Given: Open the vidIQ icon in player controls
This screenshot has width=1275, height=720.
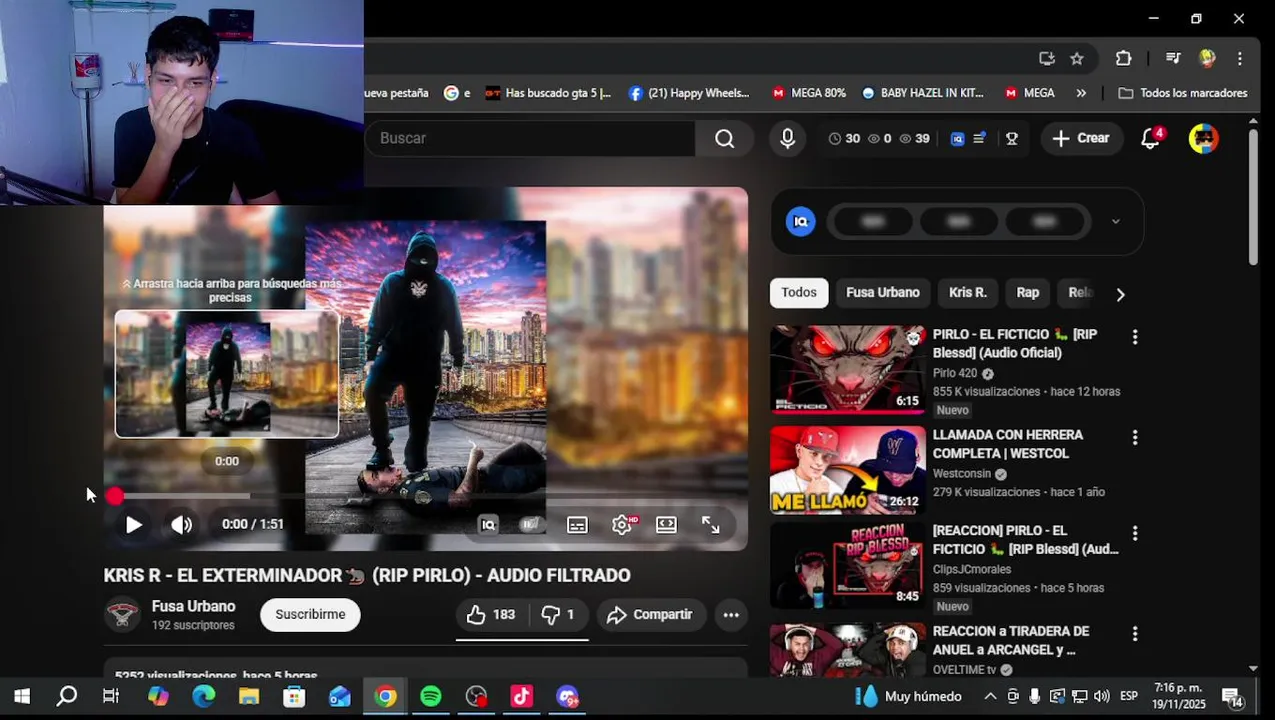Looking at the screenshot, I should (x=488, y=525).
